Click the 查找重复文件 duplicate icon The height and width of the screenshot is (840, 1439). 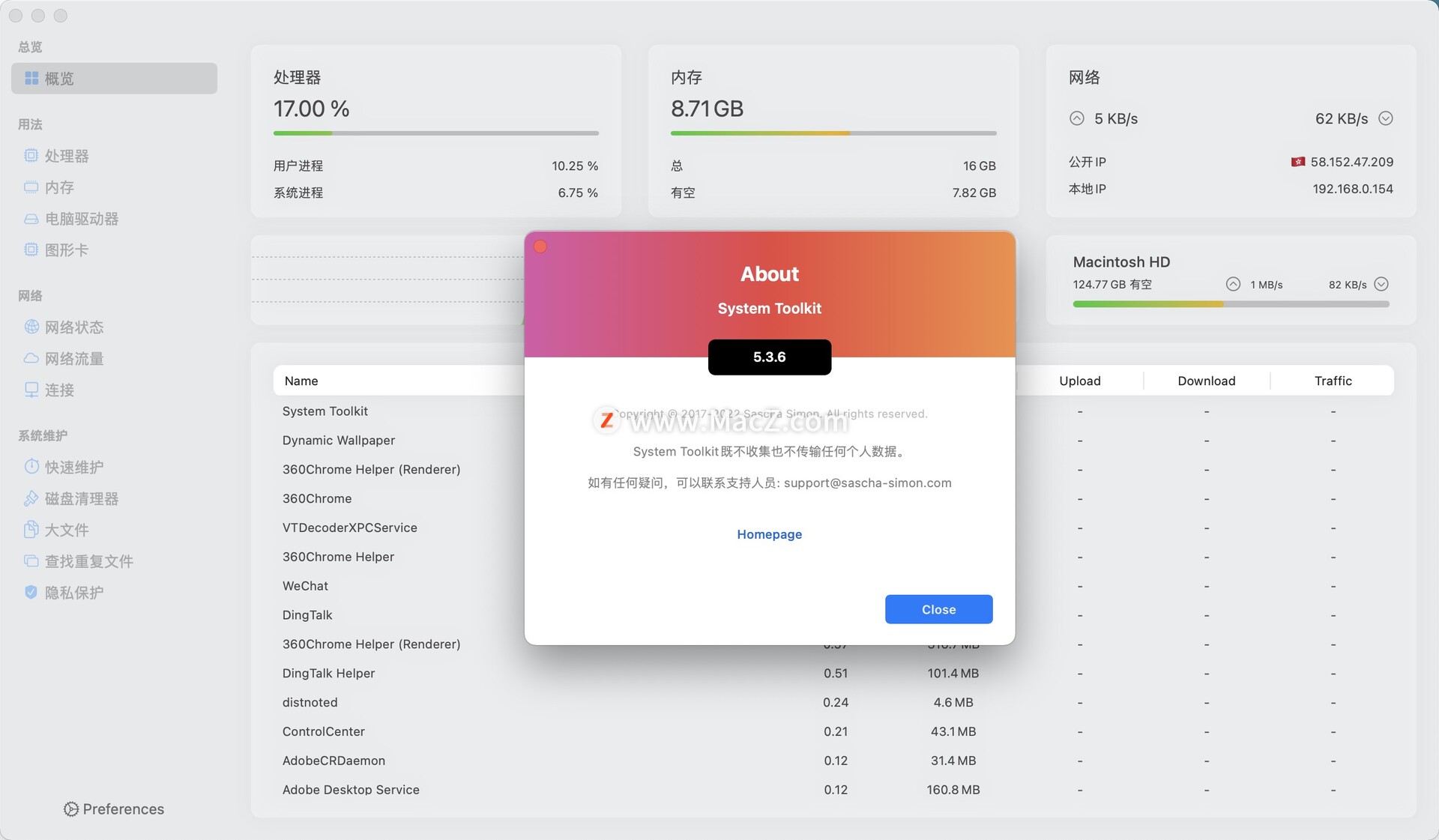point(31,560)
